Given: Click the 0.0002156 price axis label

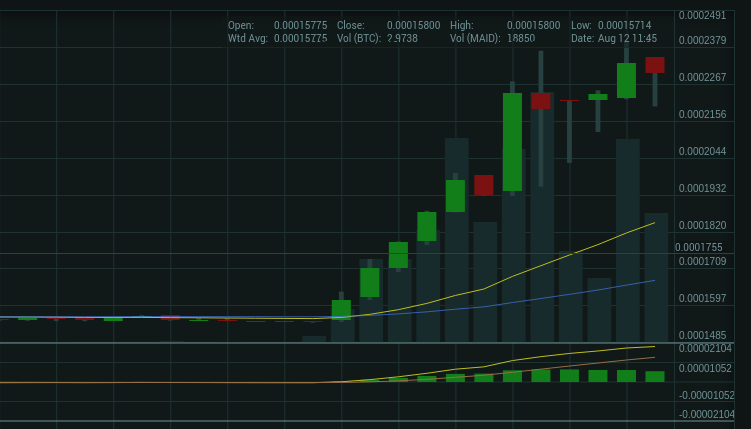Looking at the screenshot, I should [x=702, y=114].
